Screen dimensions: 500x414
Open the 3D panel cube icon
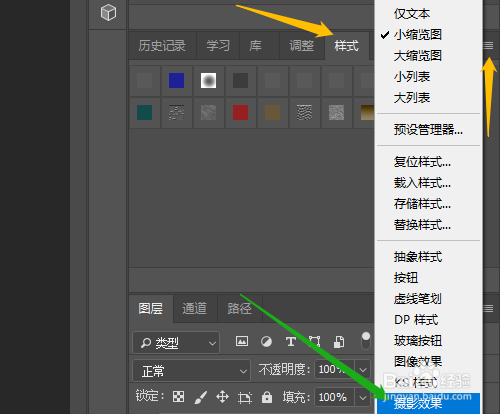tap(108, 13)
